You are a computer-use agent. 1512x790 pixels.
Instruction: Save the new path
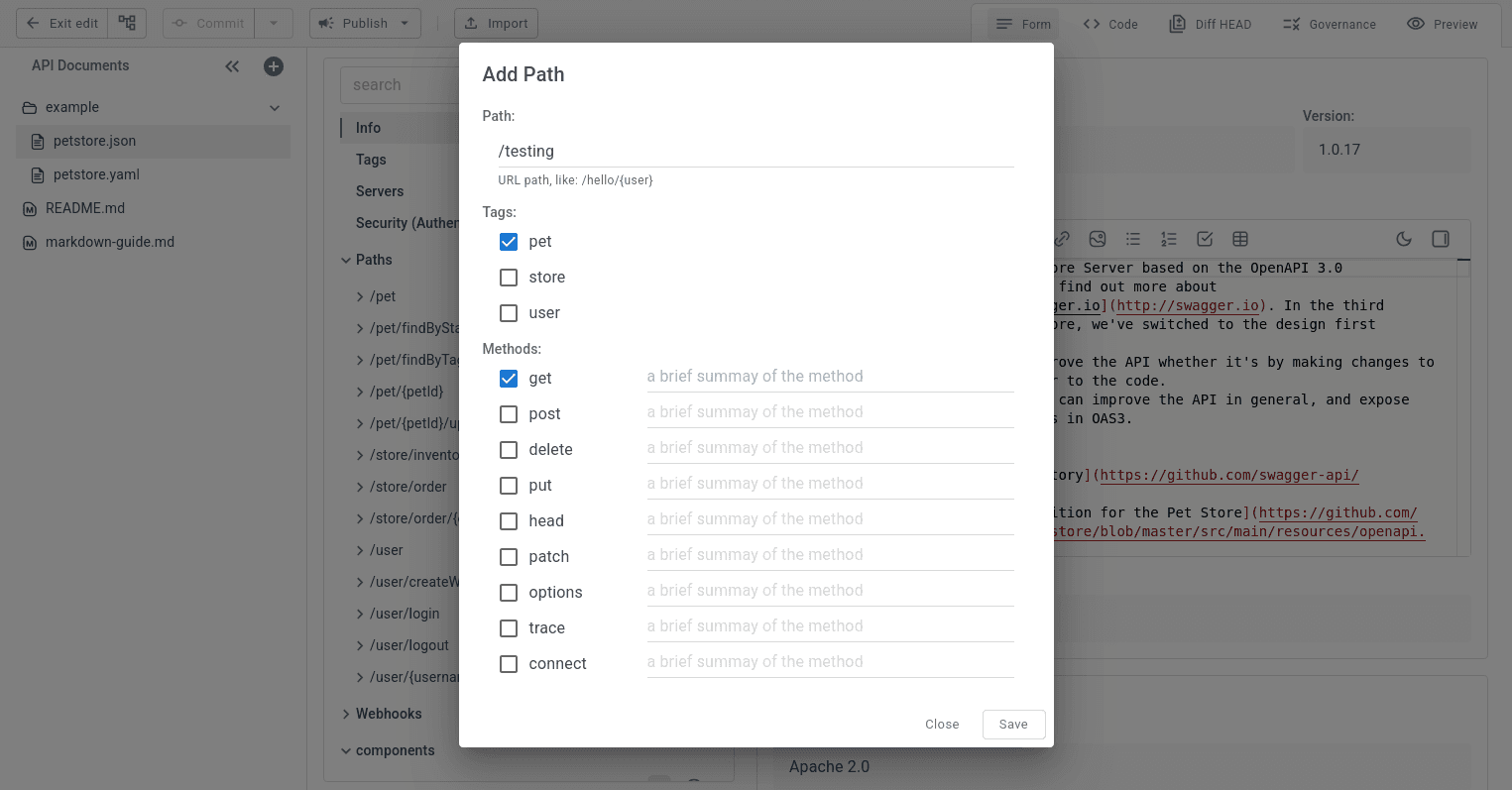point(1013,725)
